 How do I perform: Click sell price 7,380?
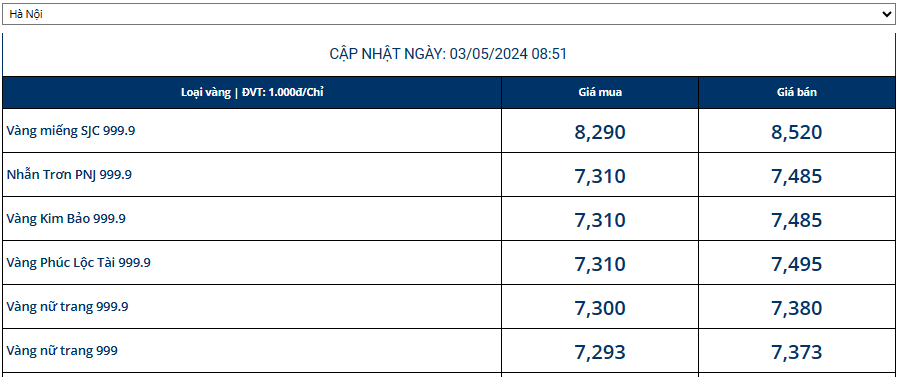pos(797,308)
